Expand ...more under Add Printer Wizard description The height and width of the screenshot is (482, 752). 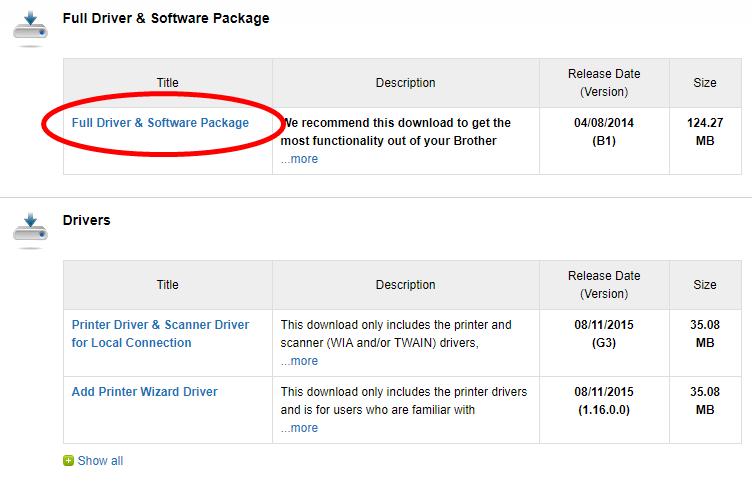[x=299, y=428]
